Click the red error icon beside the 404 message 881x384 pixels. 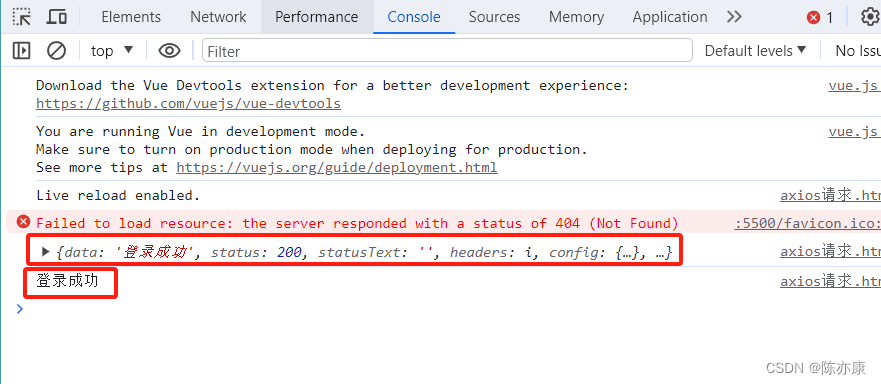click(23, 222)
